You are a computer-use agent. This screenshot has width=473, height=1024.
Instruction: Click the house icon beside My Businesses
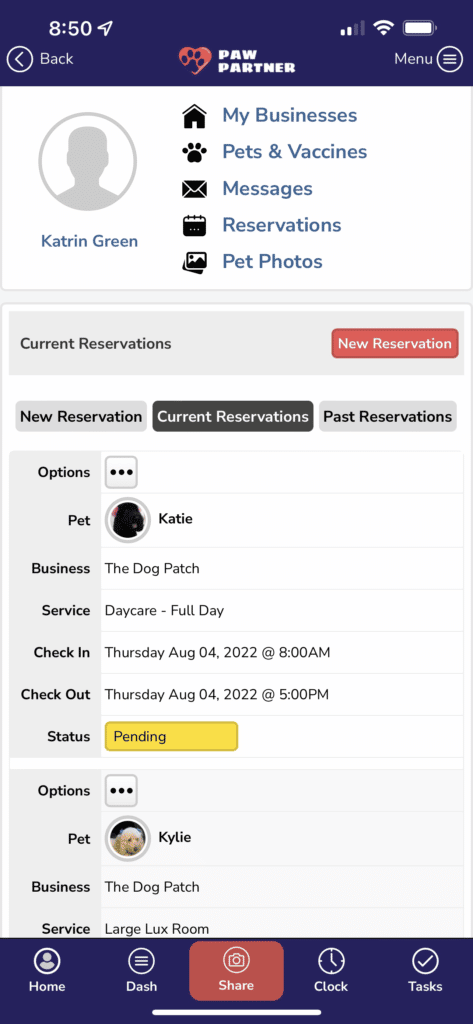pos(194,116)
